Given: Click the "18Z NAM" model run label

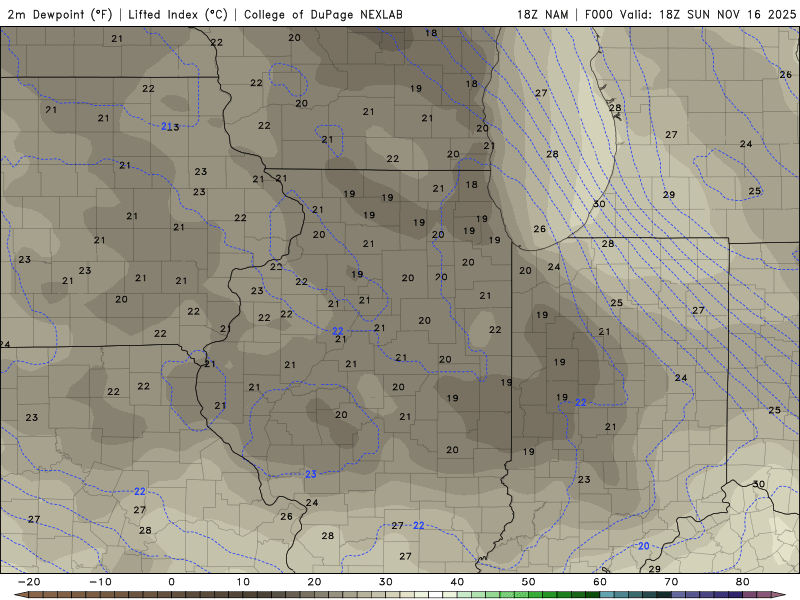Looking at the screenshot, I should 543,14.
